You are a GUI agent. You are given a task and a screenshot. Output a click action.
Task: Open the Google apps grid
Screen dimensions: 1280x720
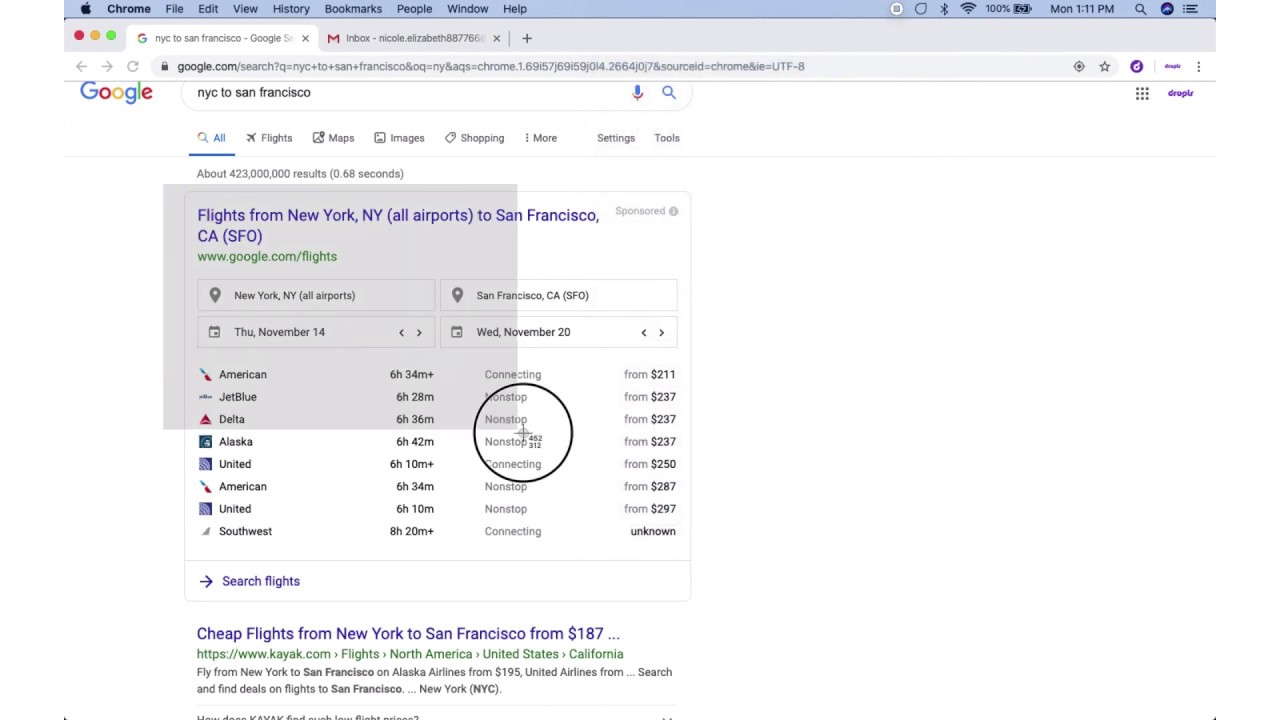point(1142,93)
